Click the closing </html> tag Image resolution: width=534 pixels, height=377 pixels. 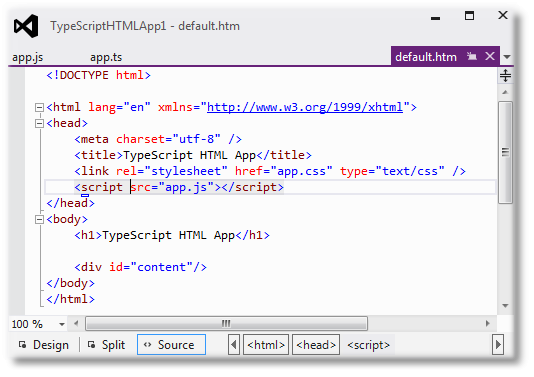point(70,299)
